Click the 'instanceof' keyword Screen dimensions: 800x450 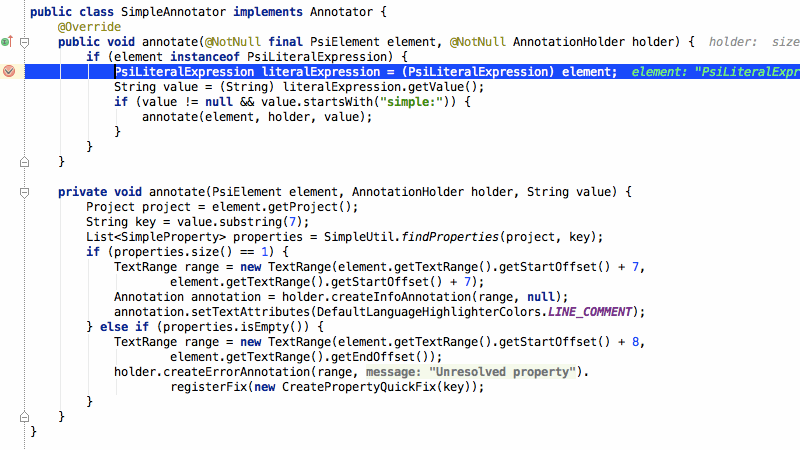[205, 57]
